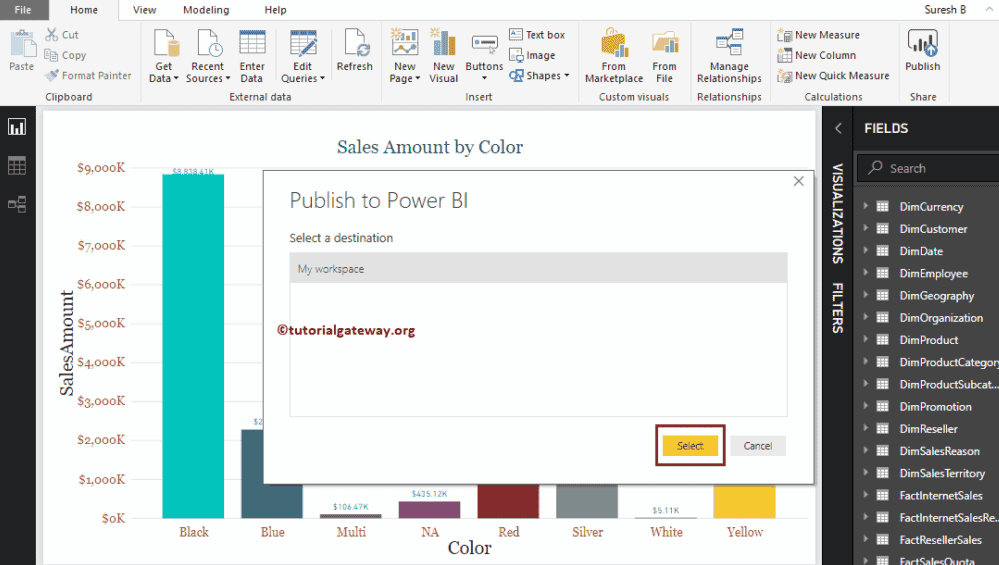Viewport: 999px width, 565px height.
Task: Import visual From Marketplace
Action: (x=614, y=57)
